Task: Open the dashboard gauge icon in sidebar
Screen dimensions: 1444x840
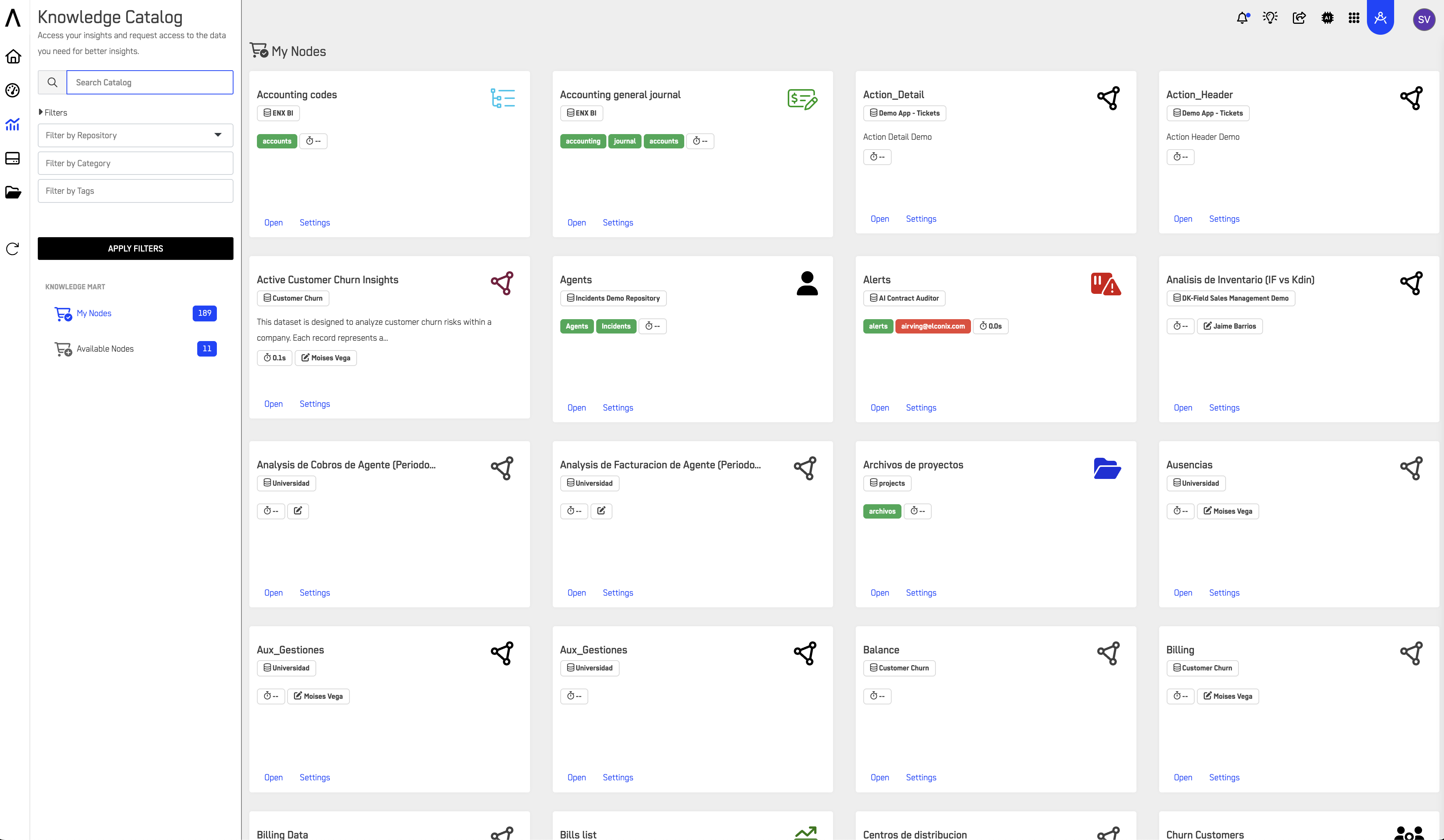Action: [12, 91]
